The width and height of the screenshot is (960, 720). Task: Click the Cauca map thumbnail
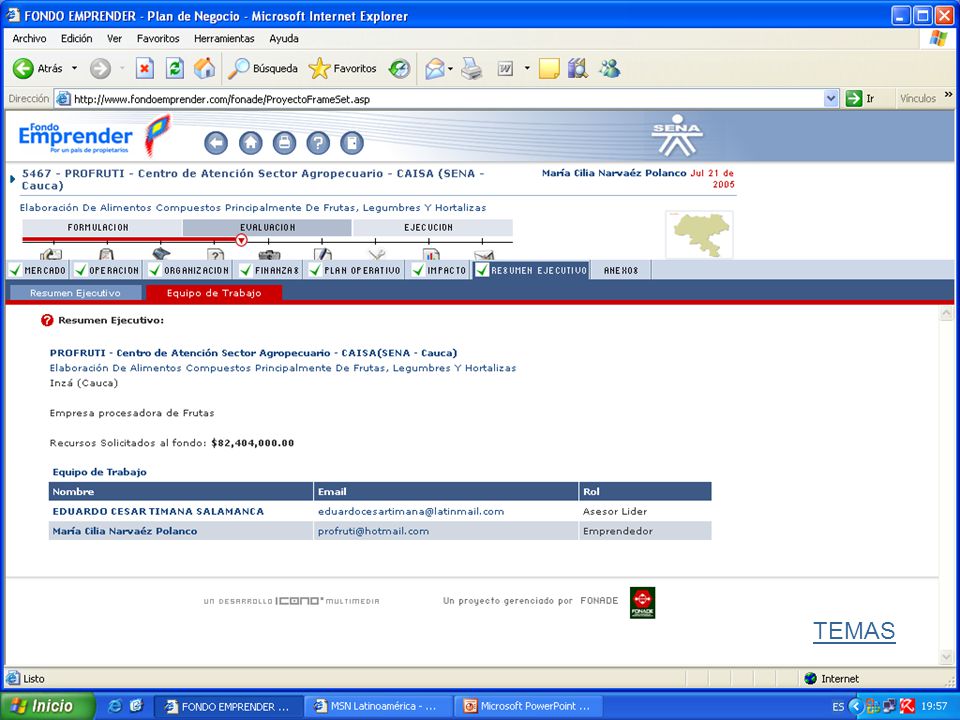699,234
